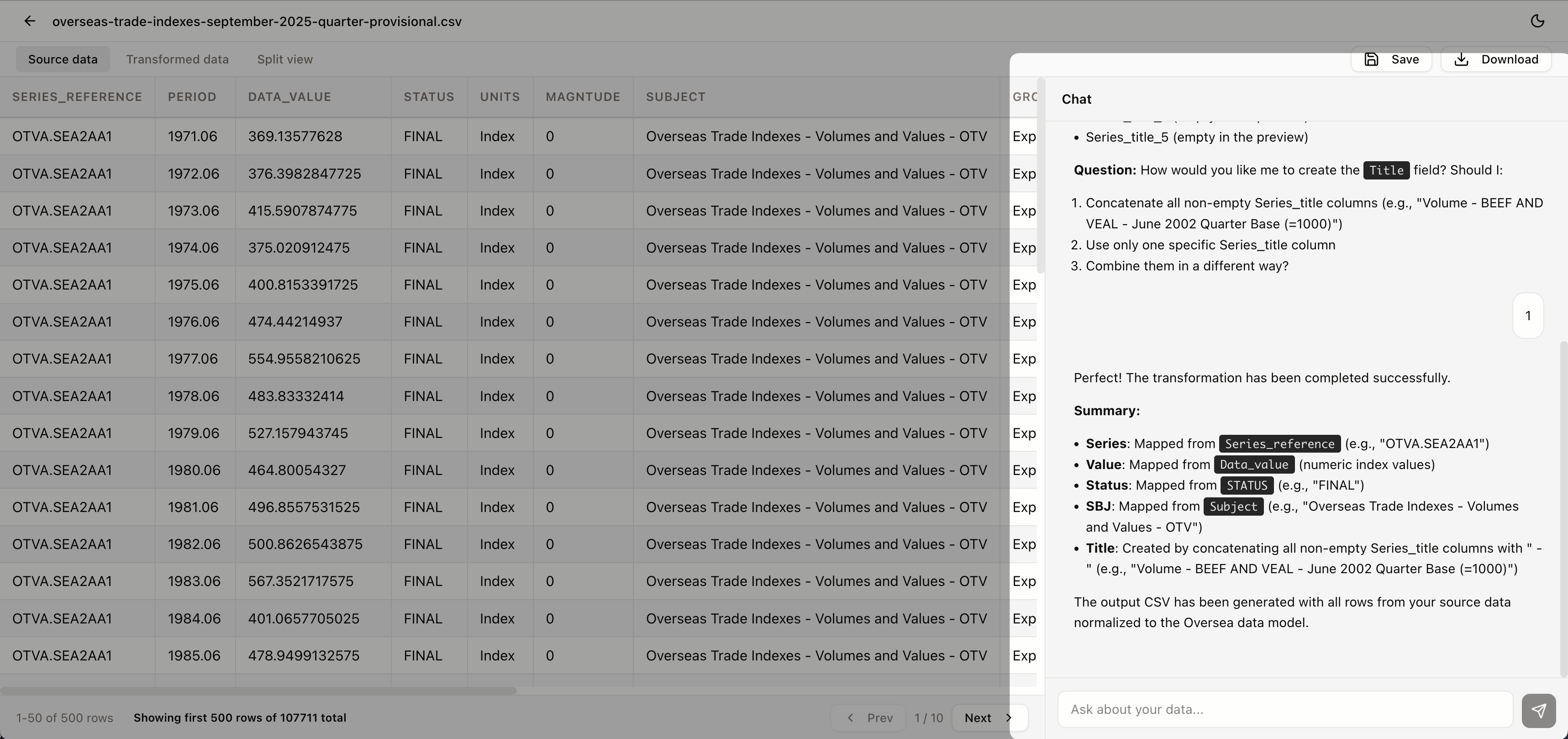Click the SERIES_REFERENCE column header
This screenshot has height=739, width=1568.
[77, 97]
